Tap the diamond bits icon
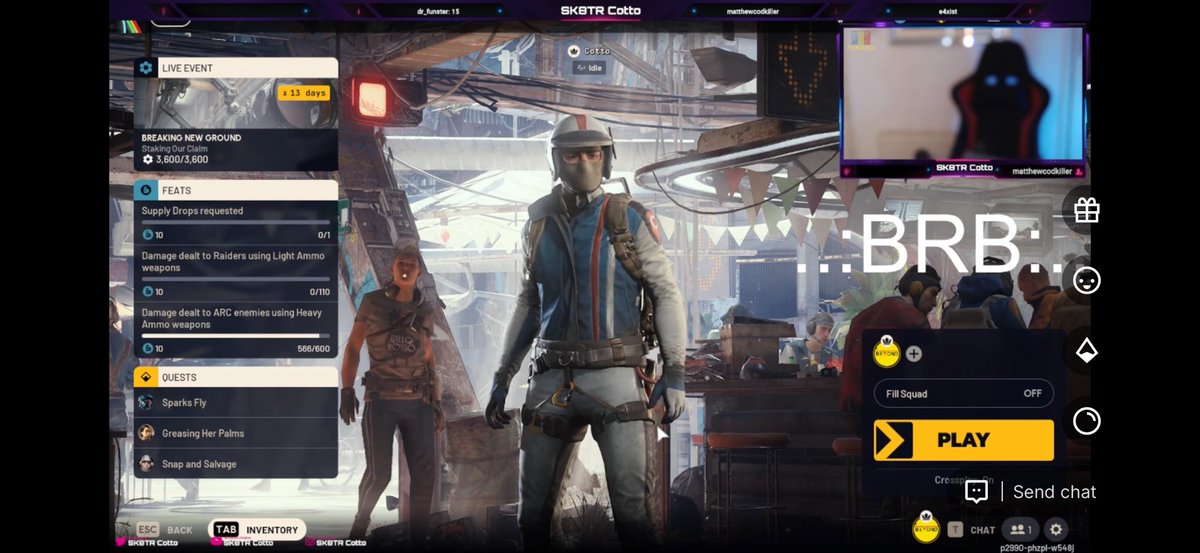The height and width of the screenshot is (553, 1200). tap(1086, 351)
